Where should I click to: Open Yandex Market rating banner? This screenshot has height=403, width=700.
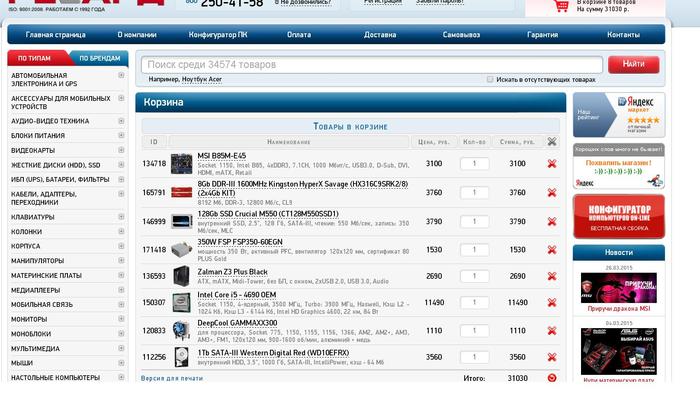pos(619,115)
